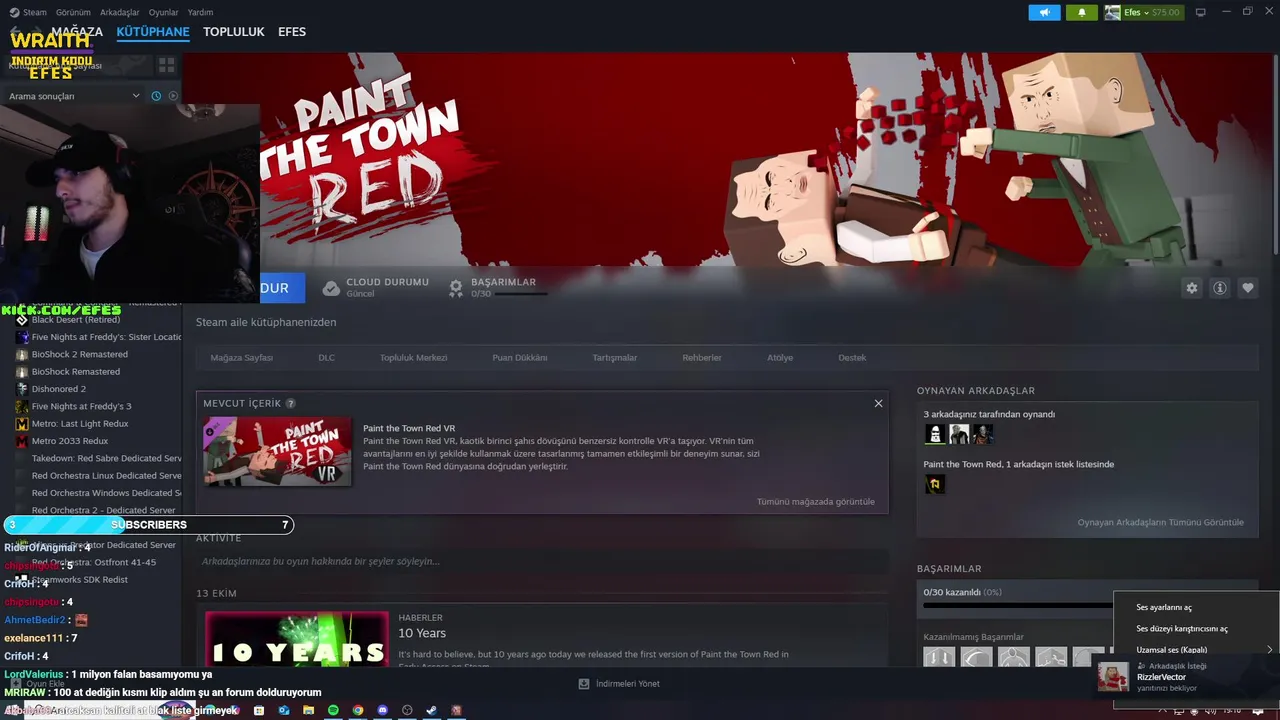The image size is (1280, 720).
Task: Open the Oyunlar menu
Action: coord(163,12)
